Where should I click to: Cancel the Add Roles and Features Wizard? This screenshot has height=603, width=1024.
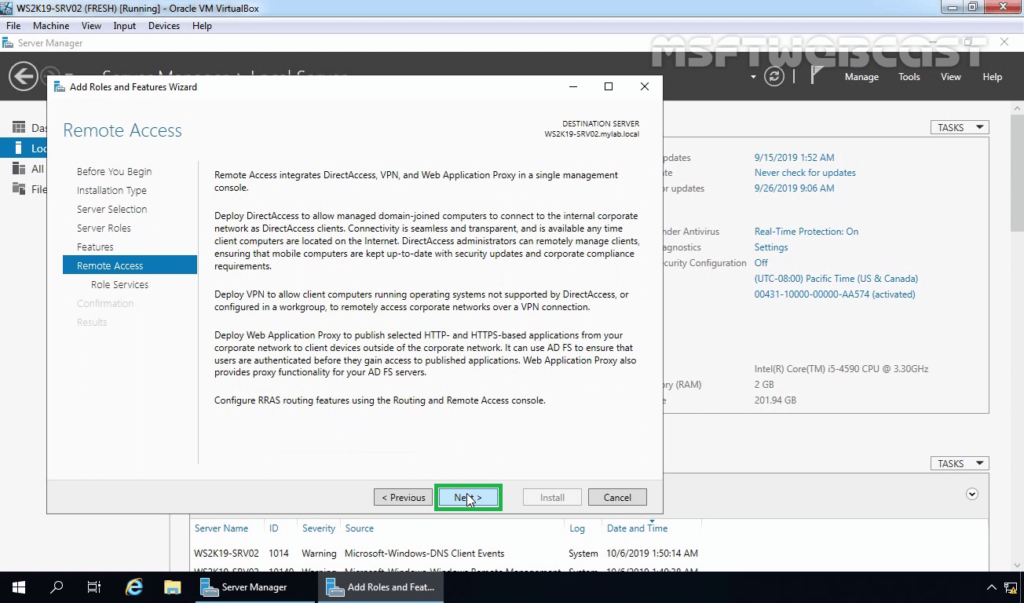tap(617, 497)
